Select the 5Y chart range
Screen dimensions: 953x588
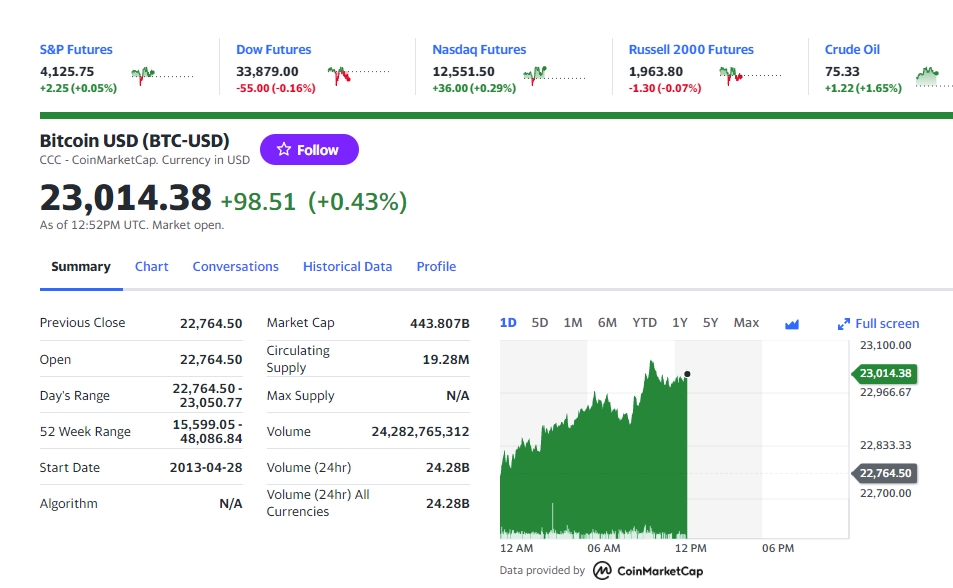point(710,323)
